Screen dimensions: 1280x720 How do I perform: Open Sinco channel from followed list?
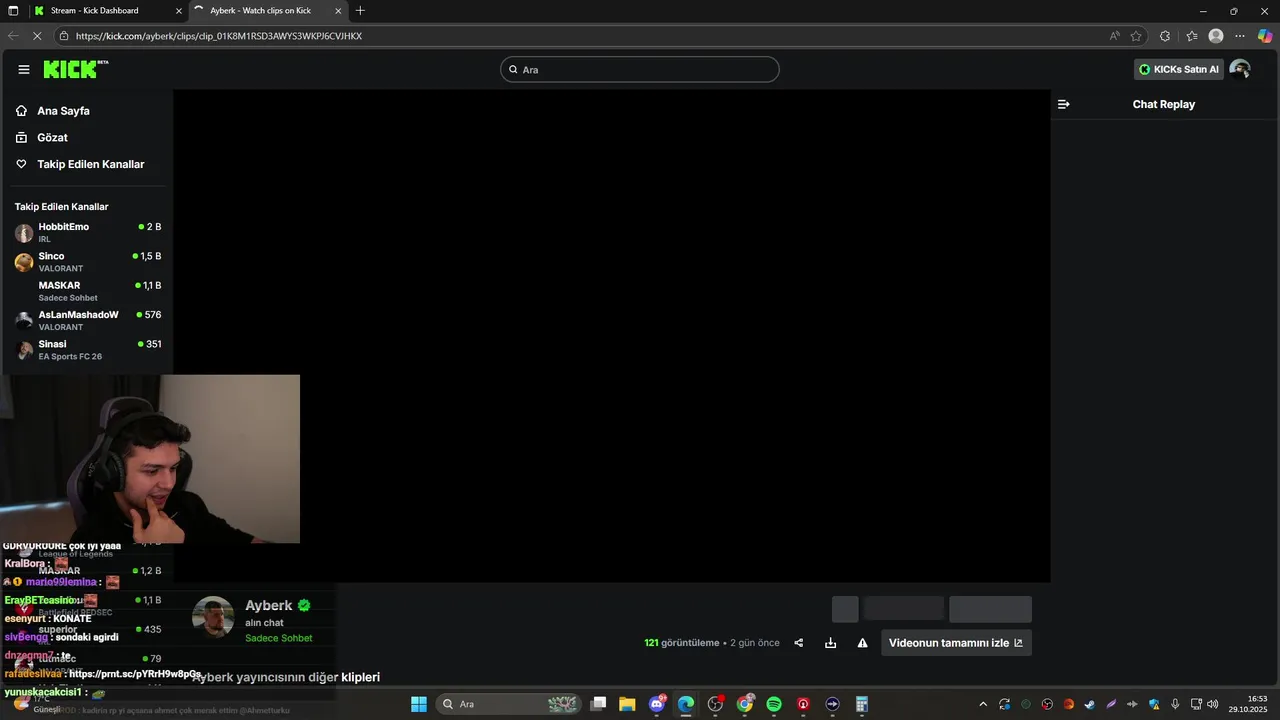88,262
